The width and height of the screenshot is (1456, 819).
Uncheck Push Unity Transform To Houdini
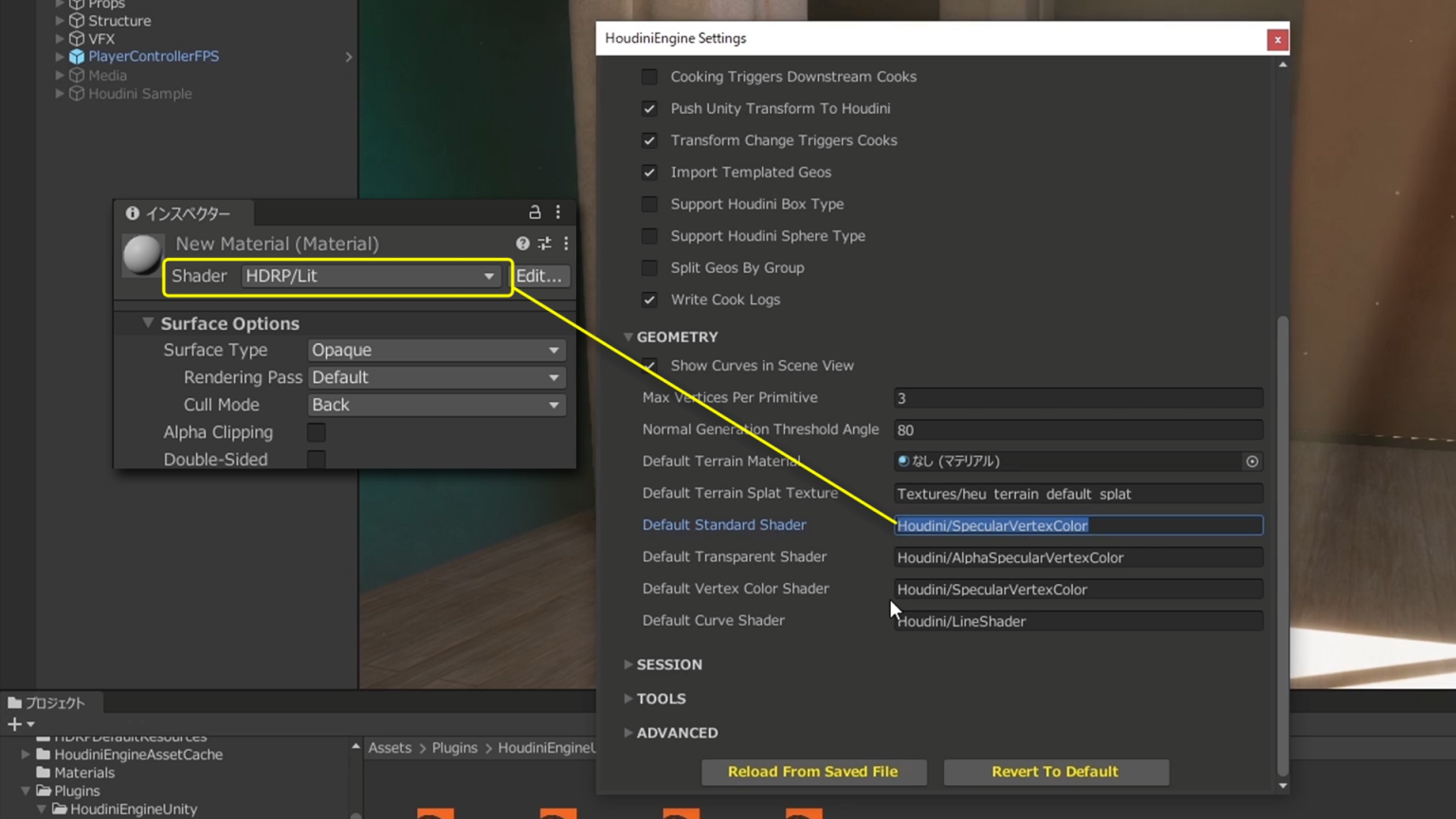click(649, 108)
